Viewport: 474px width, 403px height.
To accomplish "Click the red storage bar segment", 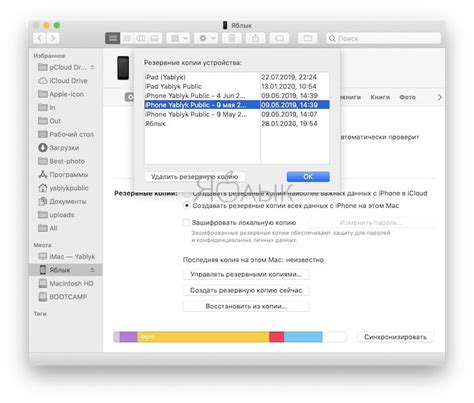I will coord(277,337).
